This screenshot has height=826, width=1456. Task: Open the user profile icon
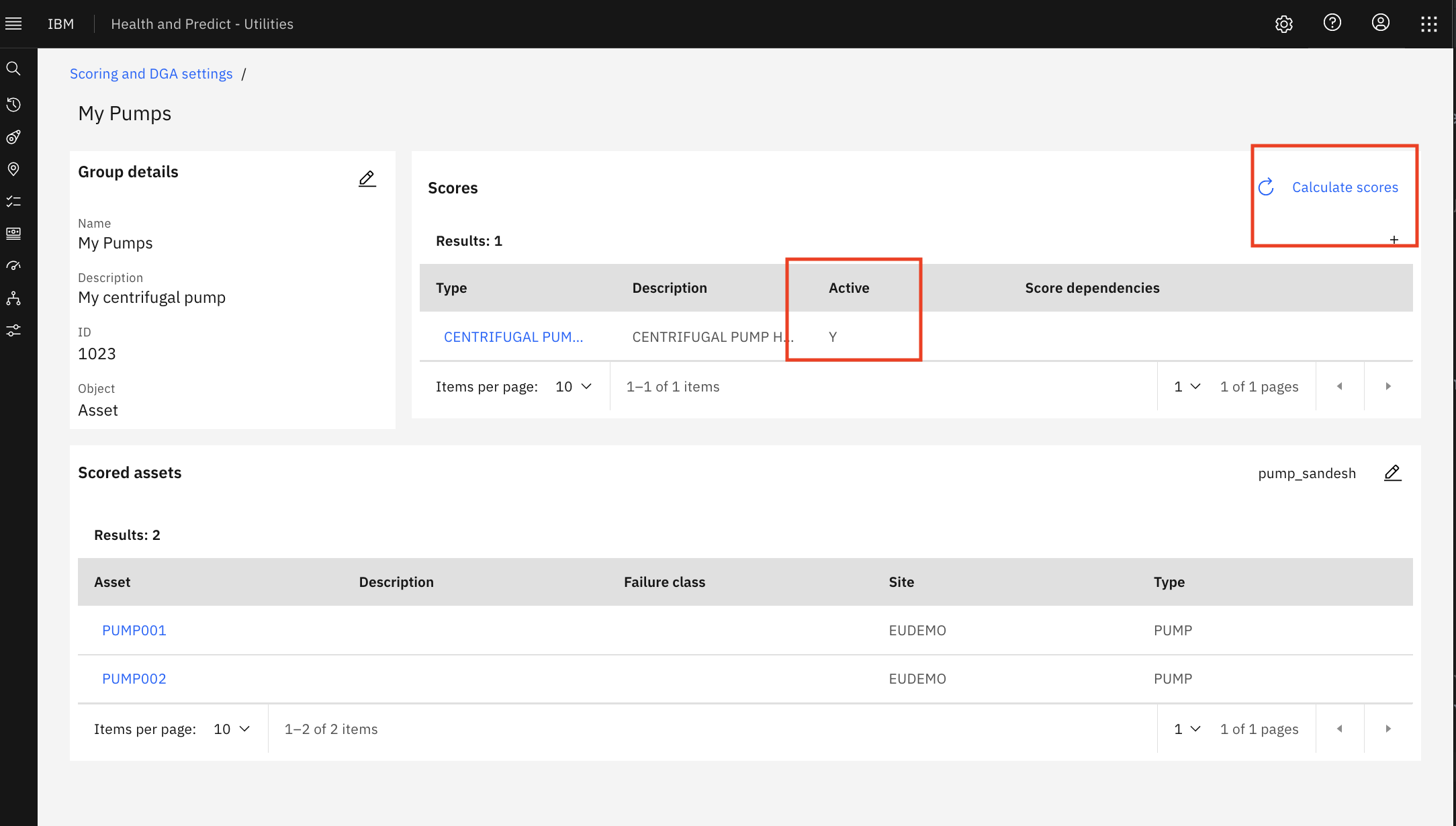(1380, 23)
